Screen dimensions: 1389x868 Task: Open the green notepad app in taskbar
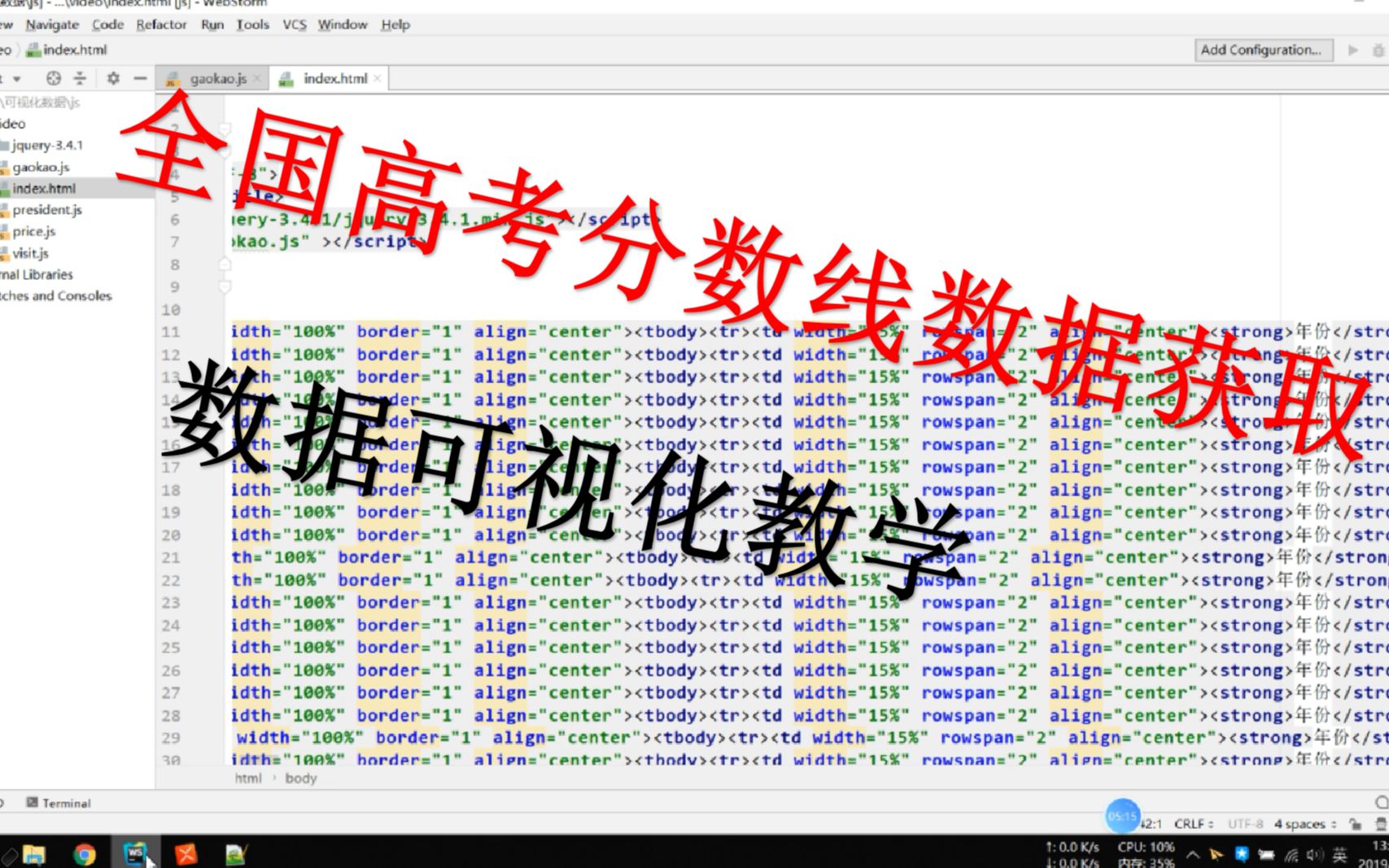pyautogui.click(x=236, y=854)
